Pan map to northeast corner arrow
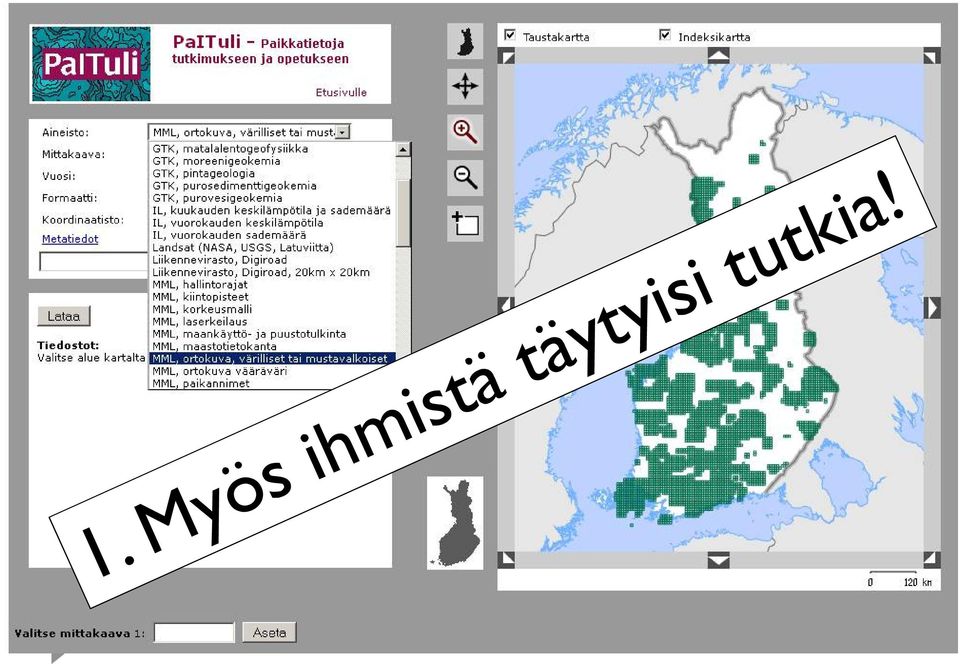The image size is (960, 664). click(931, 57)
